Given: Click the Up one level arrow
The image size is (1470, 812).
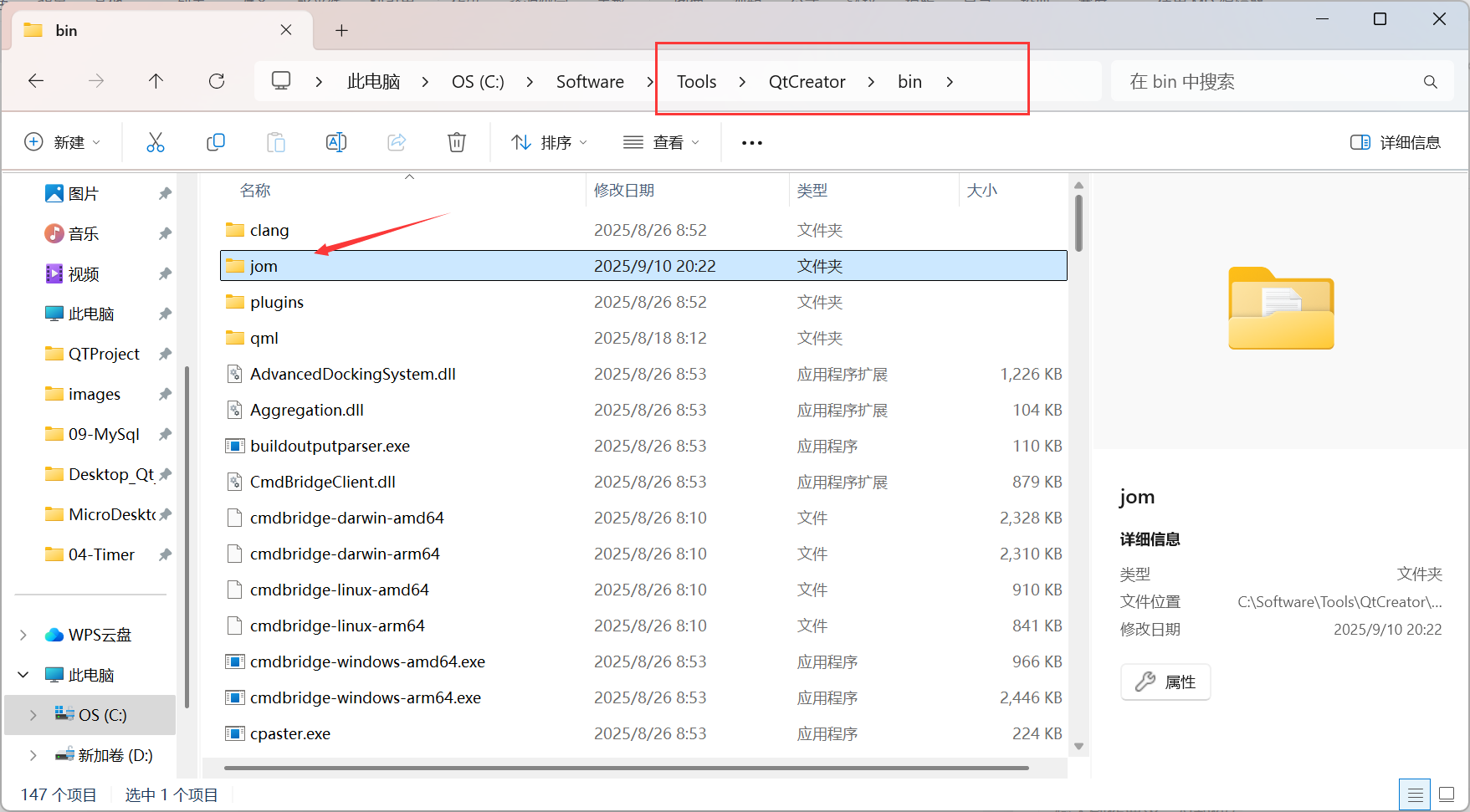Looking at the screenshot, I should [156, 81].
